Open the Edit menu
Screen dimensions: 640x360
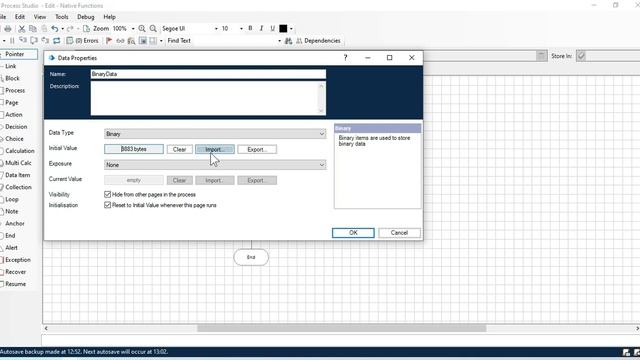[x=20, y=17]
